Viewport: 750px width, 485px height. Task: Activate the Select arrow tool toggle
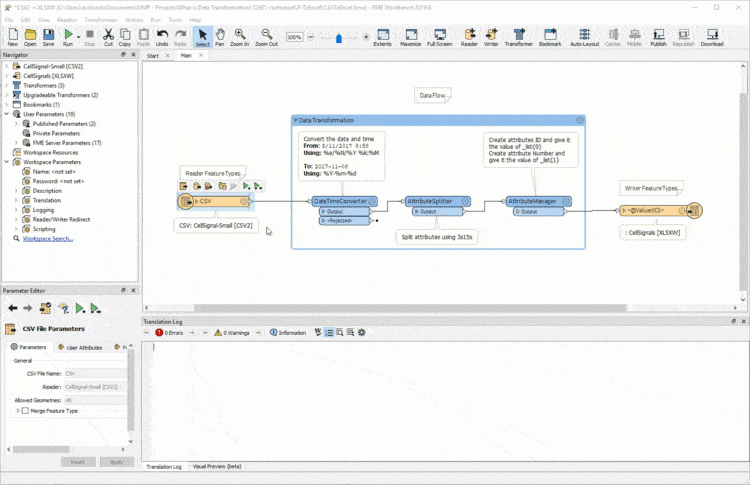coord(202,36)
